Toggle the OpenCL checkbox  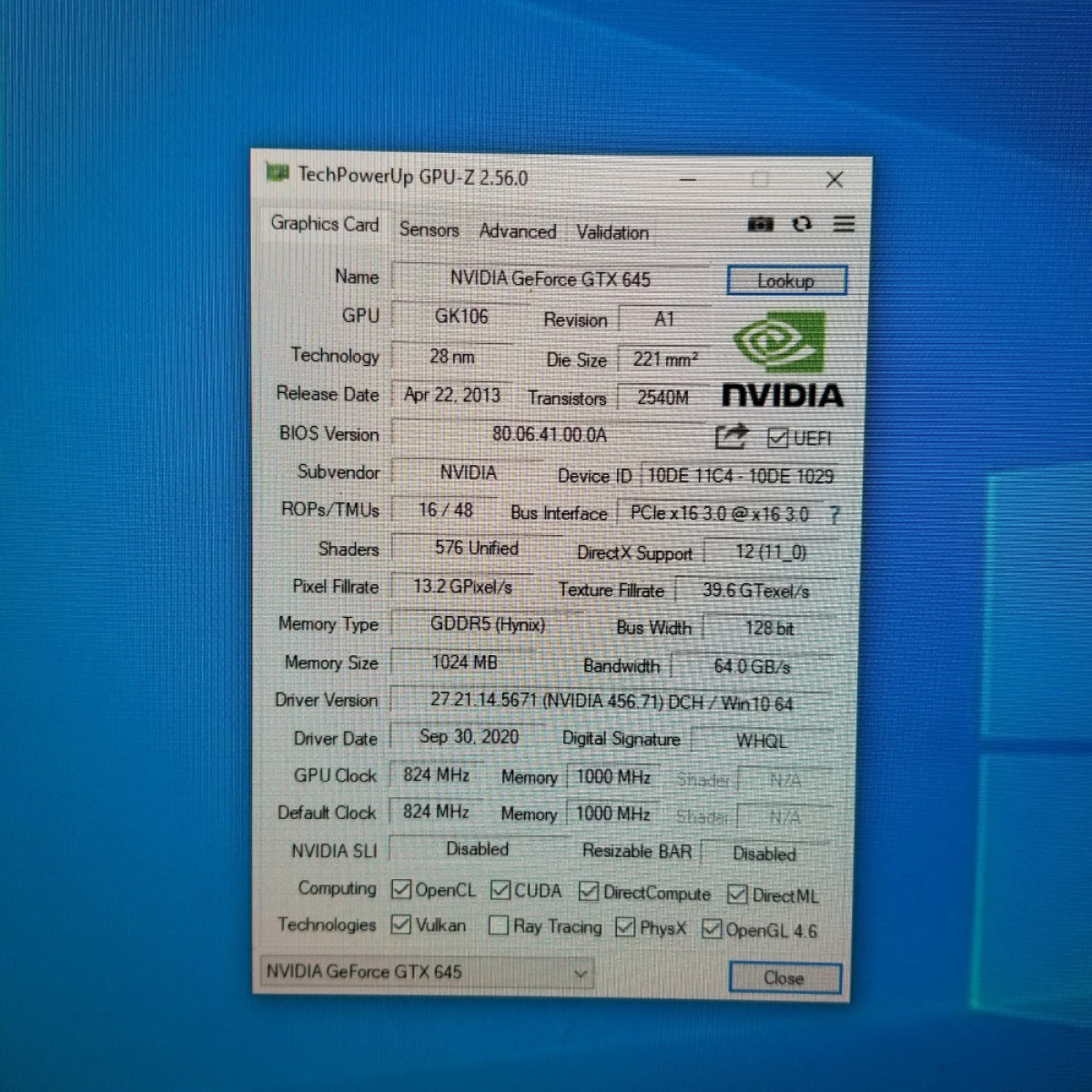(x=400, y=889)
